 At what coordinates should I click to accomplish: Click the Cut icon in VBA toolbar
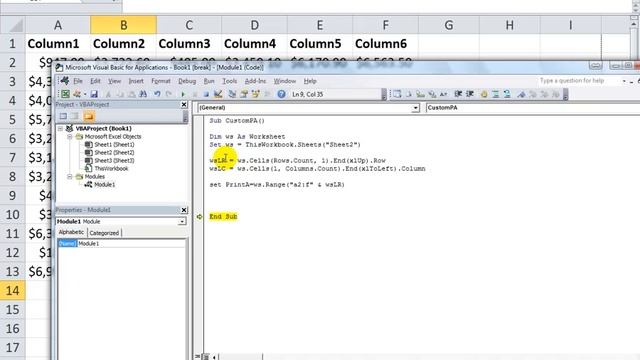pyautogui.click(x=109, y=94)
